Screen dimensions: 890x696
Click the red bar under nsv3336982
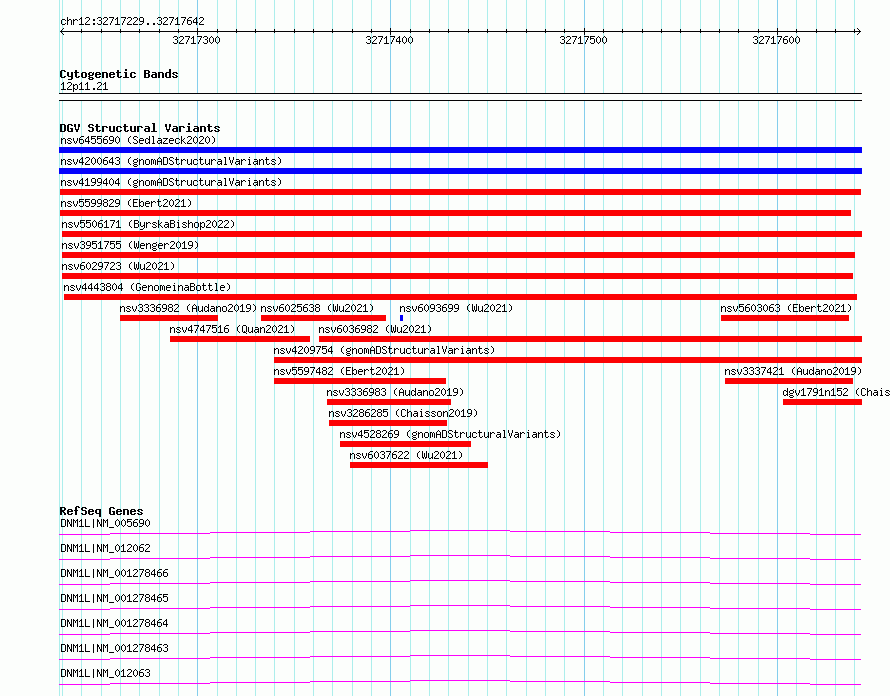point(169,318)
